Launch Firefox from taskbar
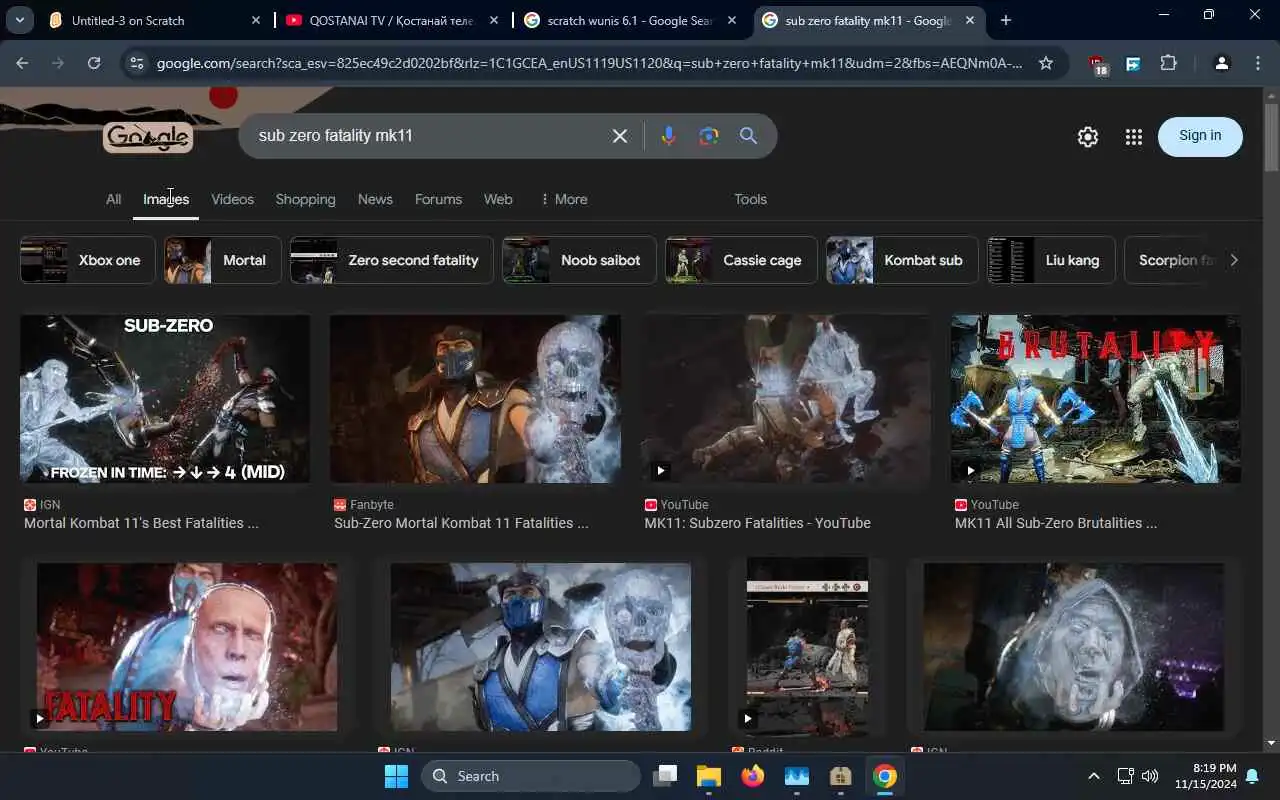Screen dimensions: 1280x800 pyautogui.click(x=753, y=776)
